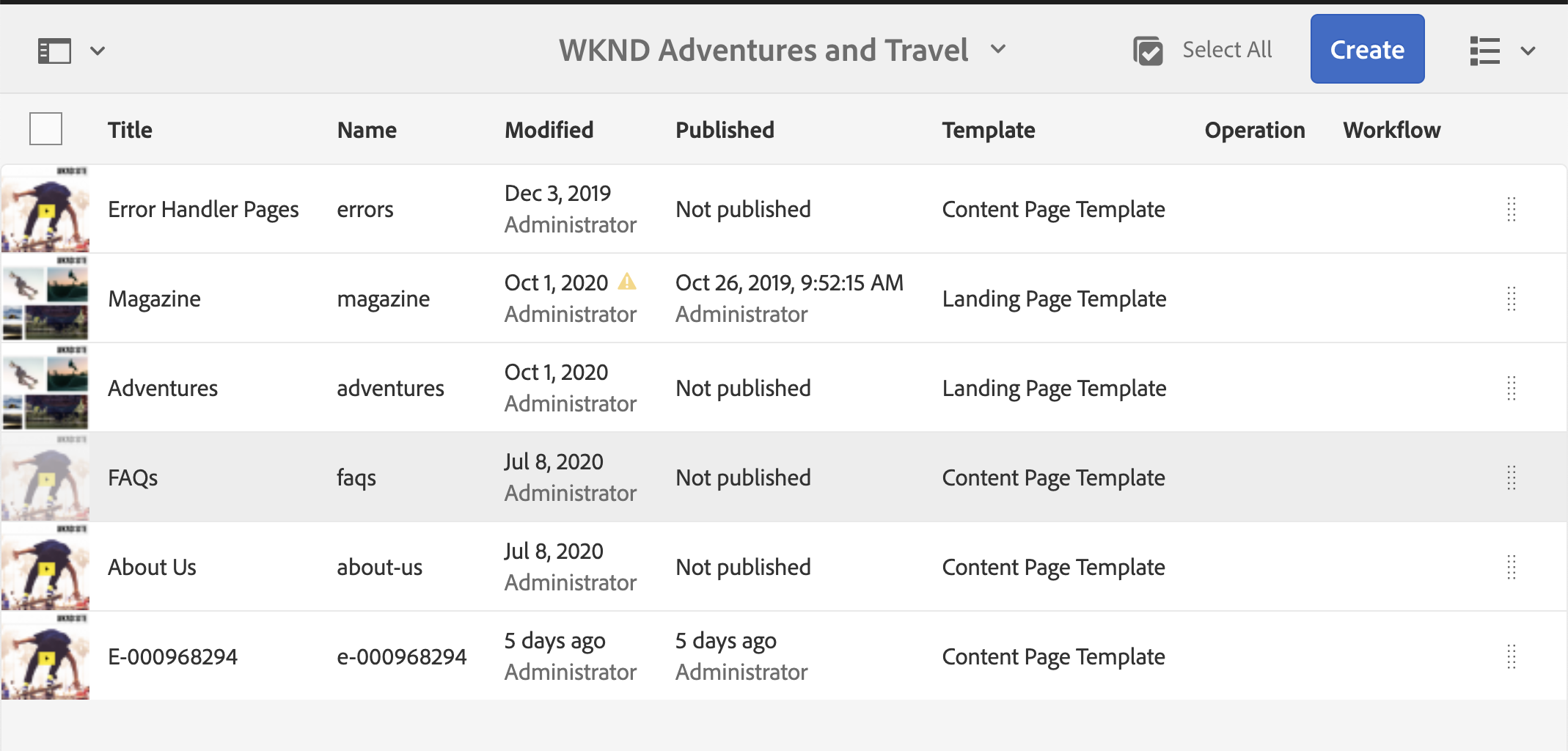Click the warning icon beside Magazine's modified date
1568x751 pixels.
(627, 282)
